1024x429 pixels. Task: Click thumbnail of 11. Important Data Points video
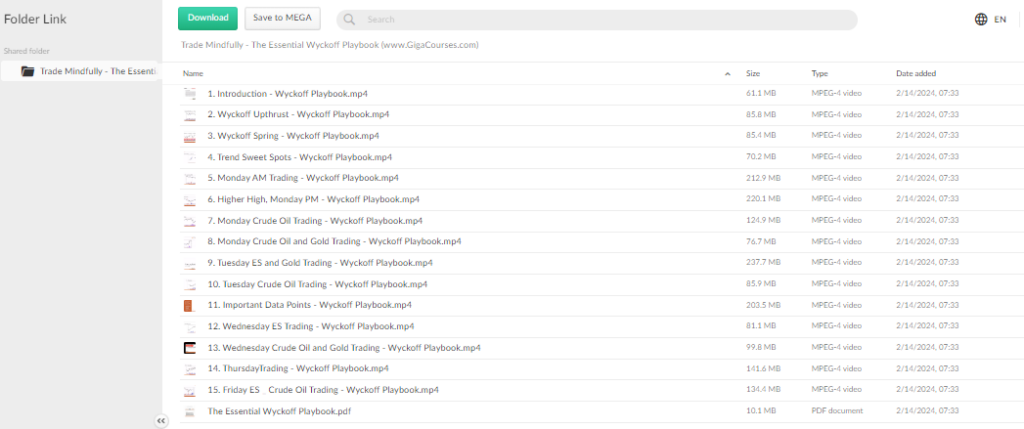(x=190, y=305)
